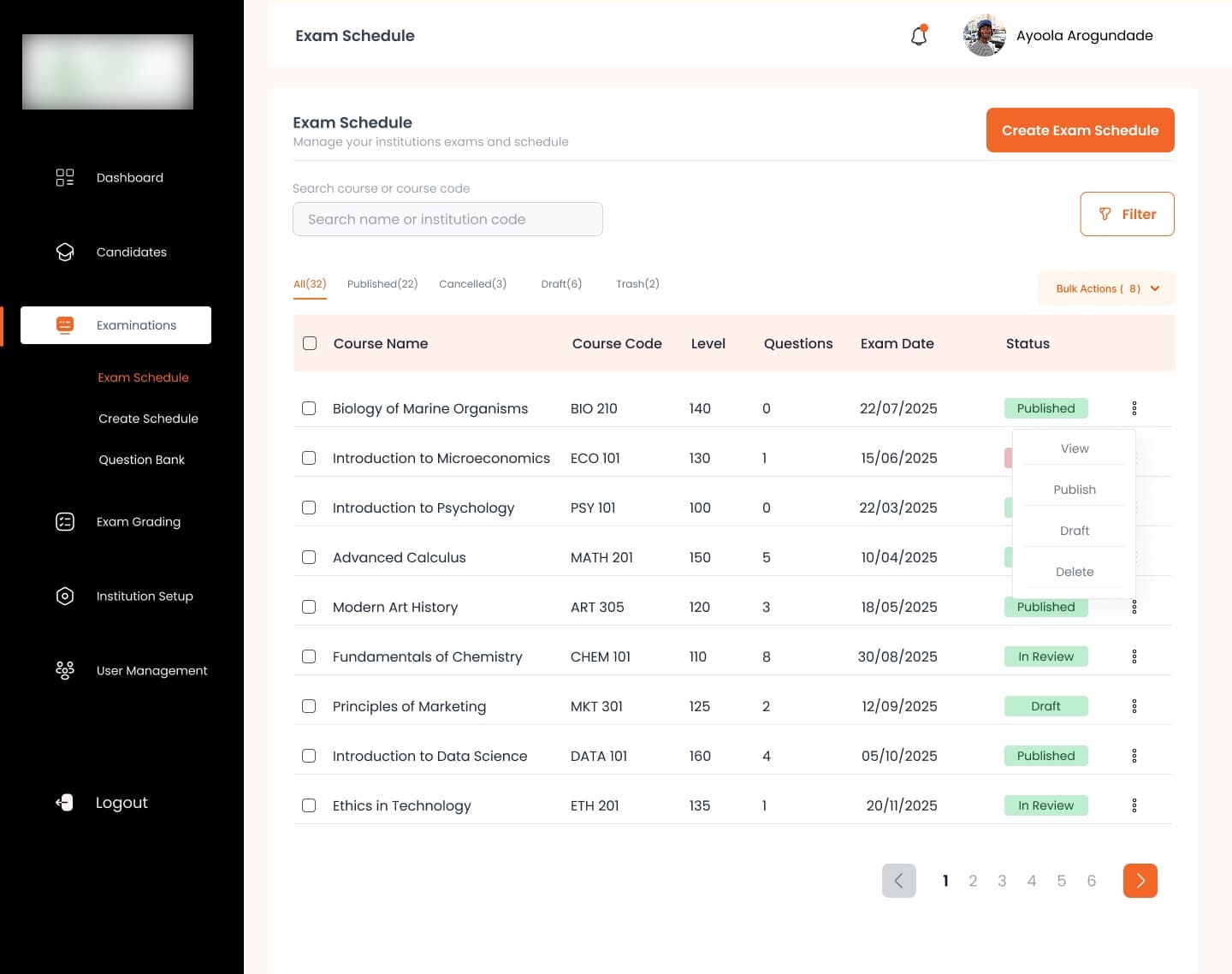Choose Draft in the row context menu
1232x974 pixels.
(1075, 531)
